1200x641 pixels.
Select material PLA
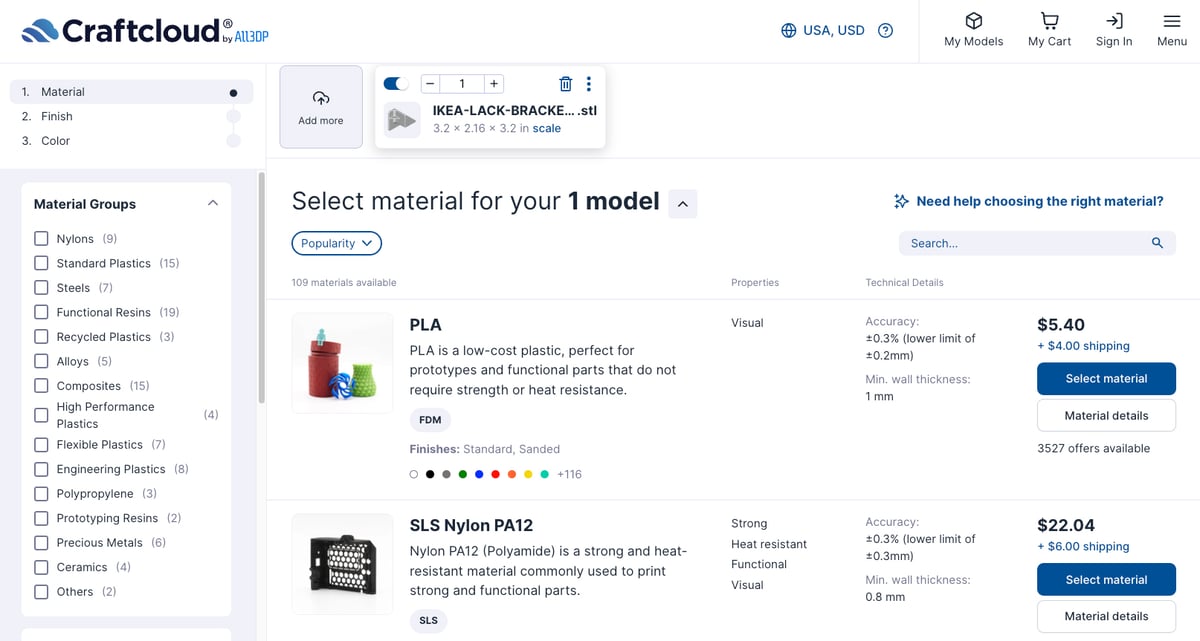[1106, 379]
